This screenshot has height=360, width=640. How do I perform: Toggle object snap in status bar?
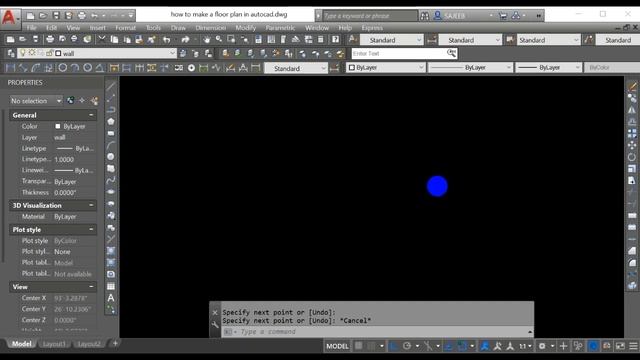462,346
